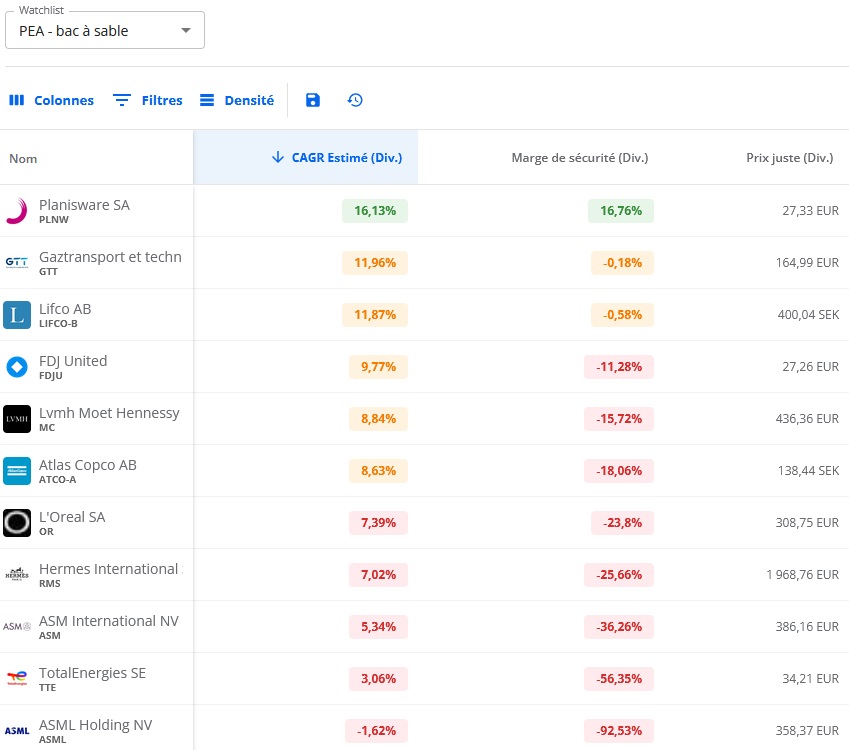Open the Colonnes column chooser
Screen dimensions: 849x750
click(x=51, y=100)
